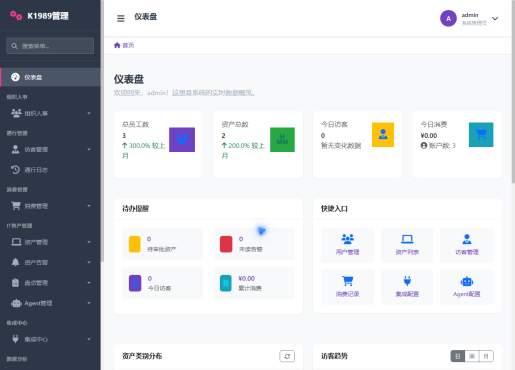Click the 访客趋势 card heading

pos(334,356)
